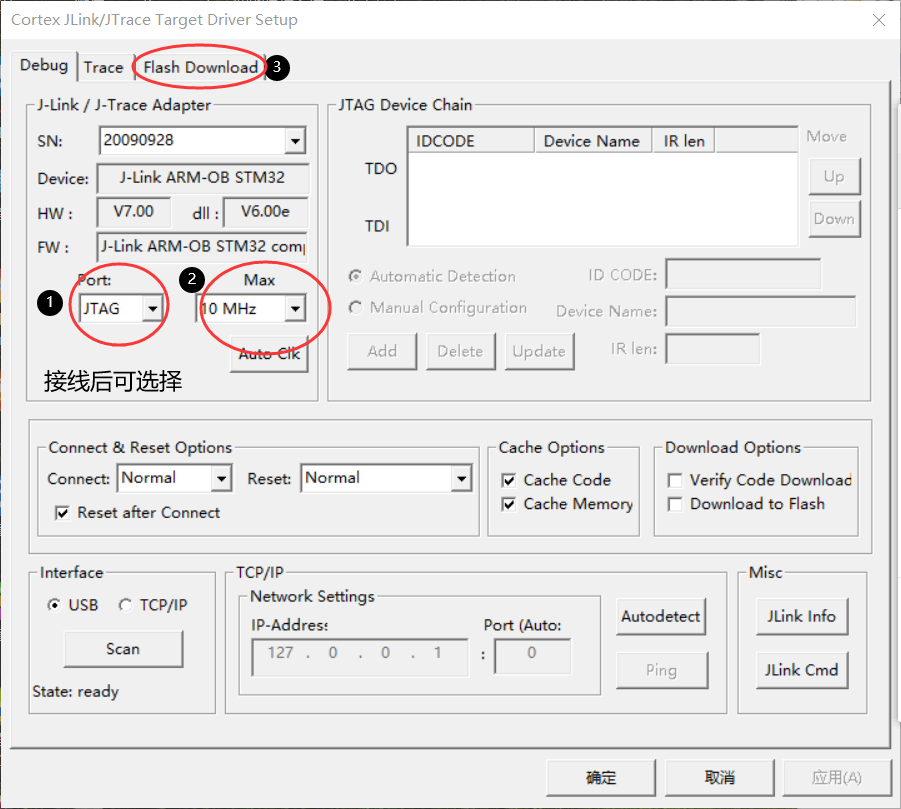Viewport: 901px width, 809px height.
Task: Switch to the Debug tab
Action: coord(44,66)
